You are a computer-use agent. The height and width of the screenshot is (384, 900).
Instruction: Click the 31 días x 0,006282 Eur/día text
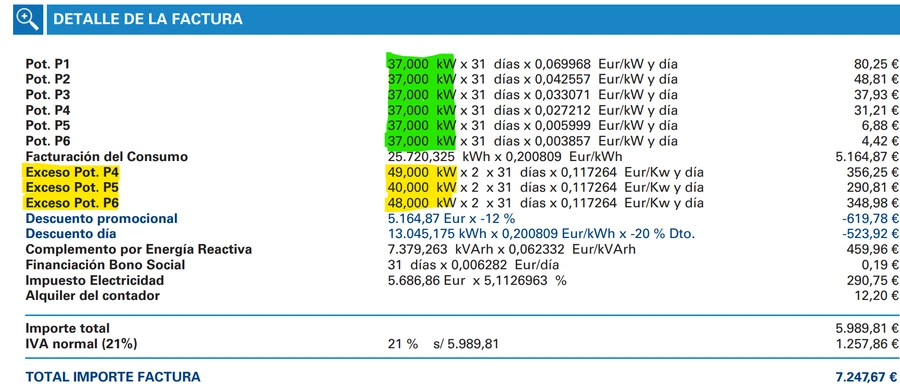click(474, 265)
